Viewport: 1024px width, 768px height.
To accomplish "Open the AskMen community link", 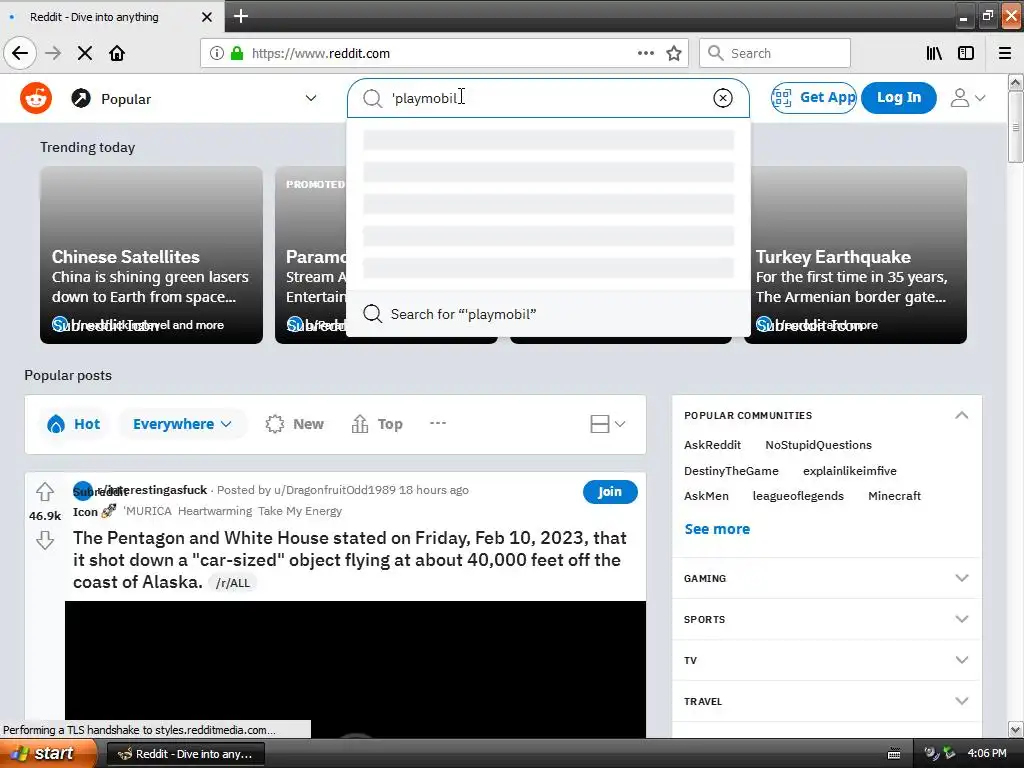I will pyautogui.click(x=706, y=496).
